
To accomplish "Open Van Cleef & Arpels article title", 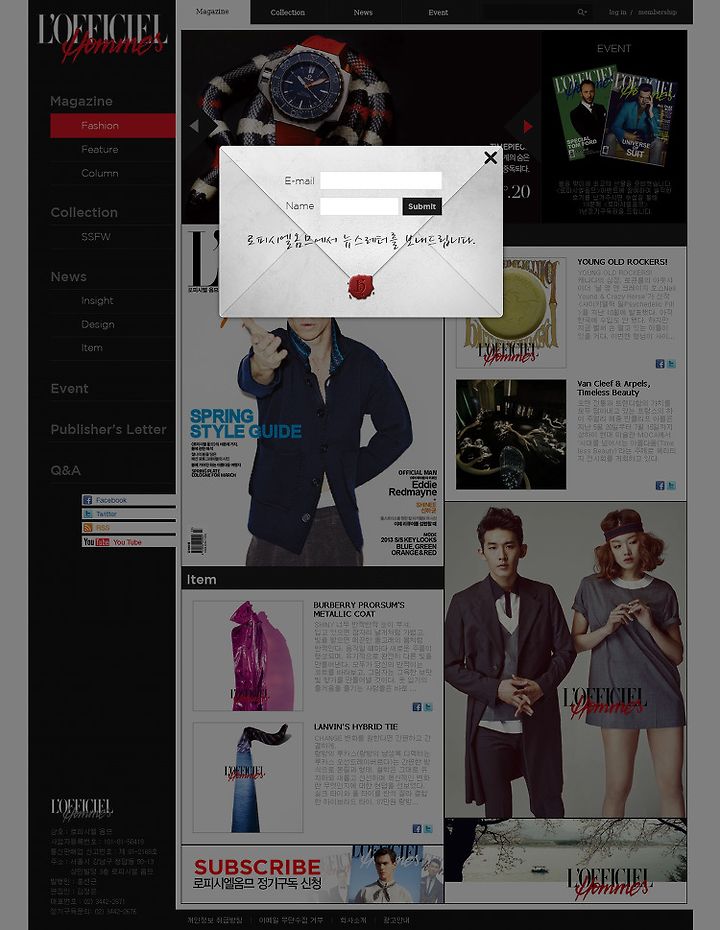I will coord(613,388).
